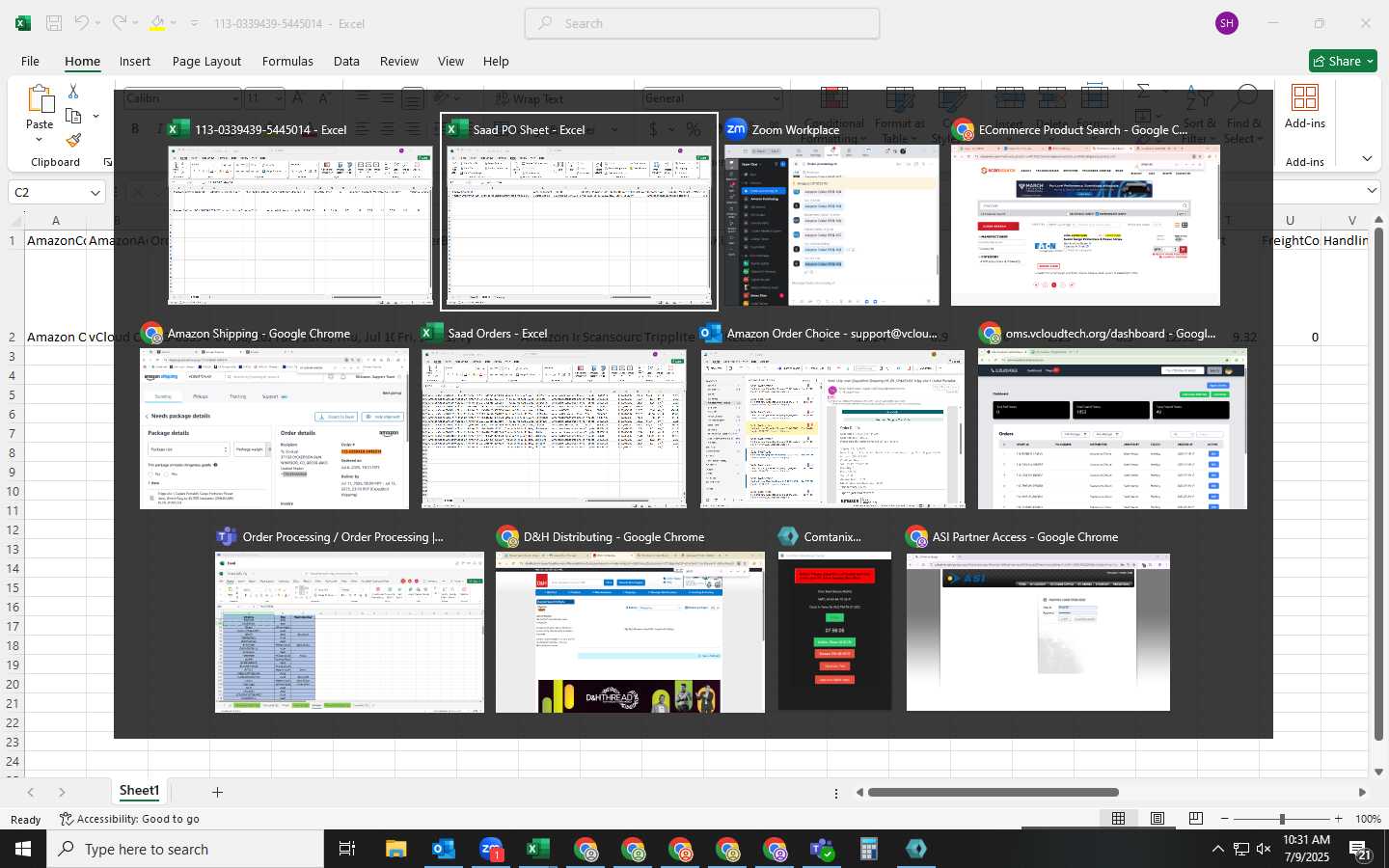Image resolution: width=1389 pixels, height=868 pixels.
Task: Open Microsoft Teams from taskbar
Action: 822,849
